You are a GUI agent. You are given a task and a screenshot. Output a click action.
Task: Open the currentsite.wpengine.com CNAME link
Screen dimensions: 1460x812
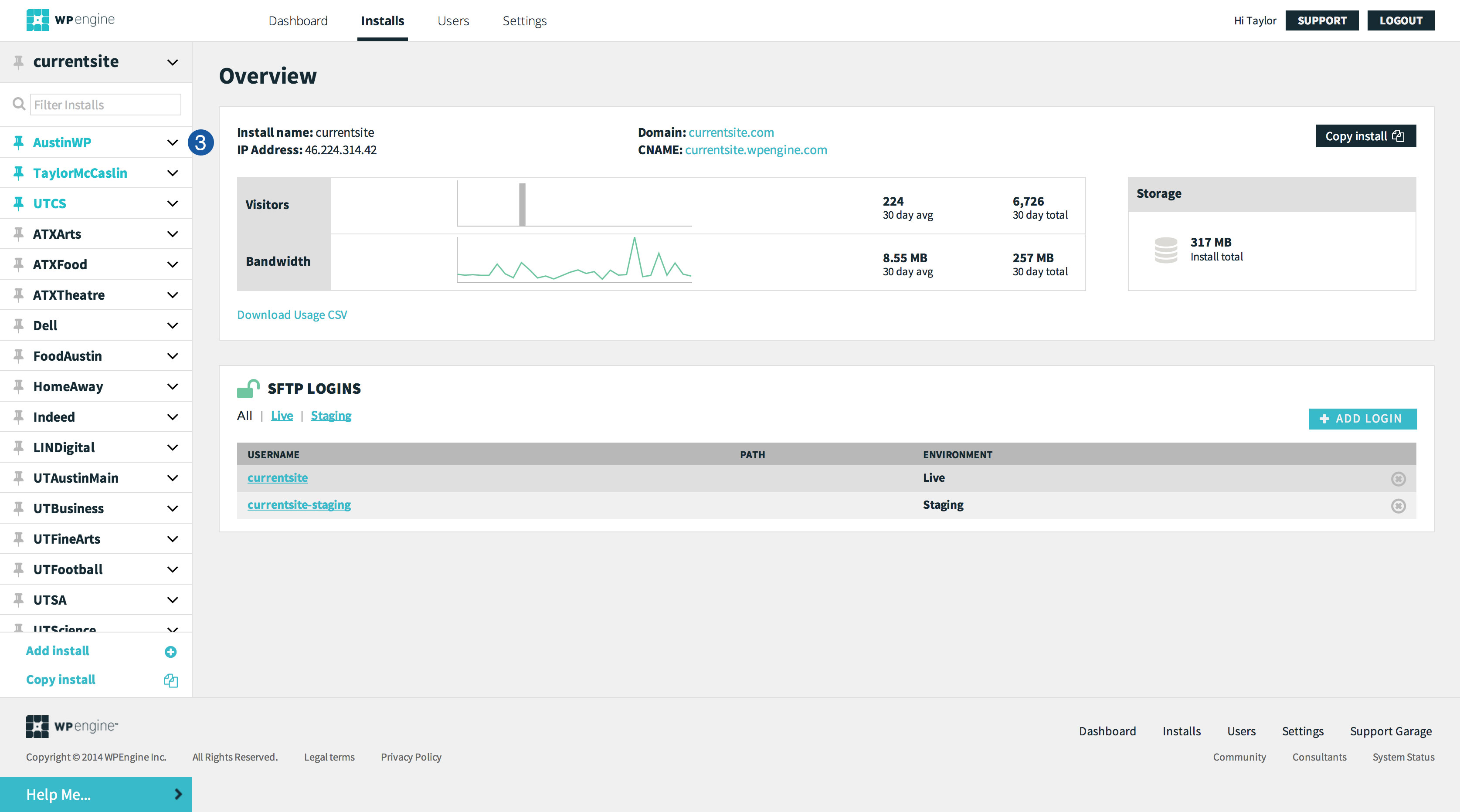coord(756,149)
